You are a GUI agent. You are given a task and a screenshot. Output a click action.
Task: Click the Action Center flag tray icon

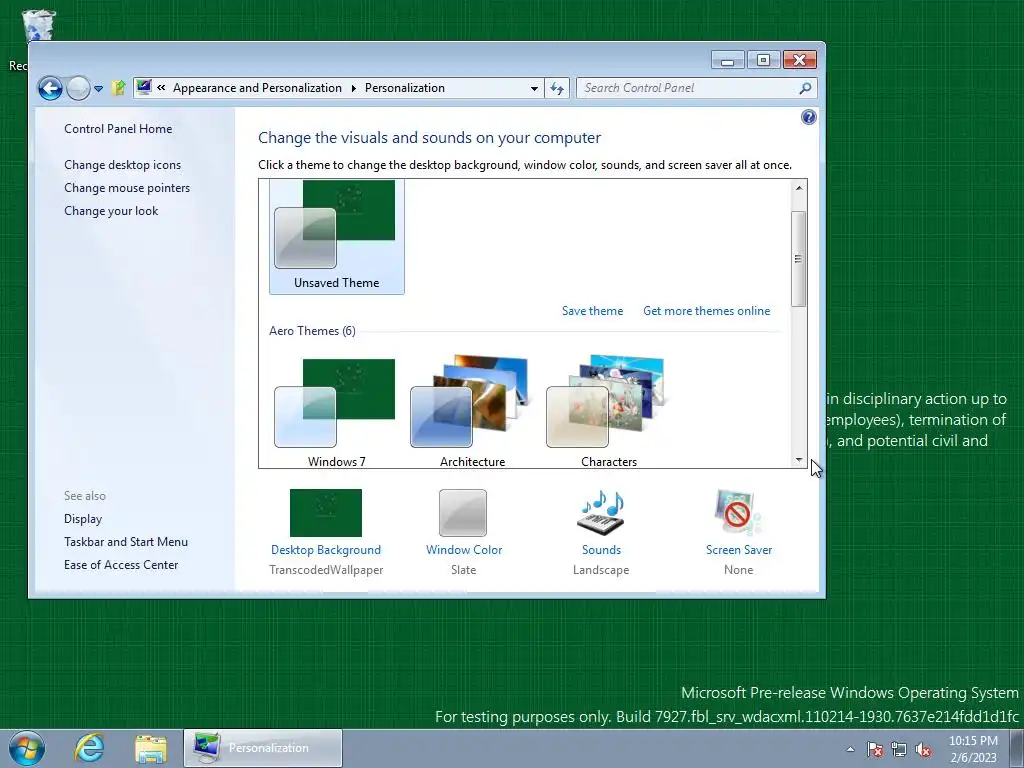(875, 749)
